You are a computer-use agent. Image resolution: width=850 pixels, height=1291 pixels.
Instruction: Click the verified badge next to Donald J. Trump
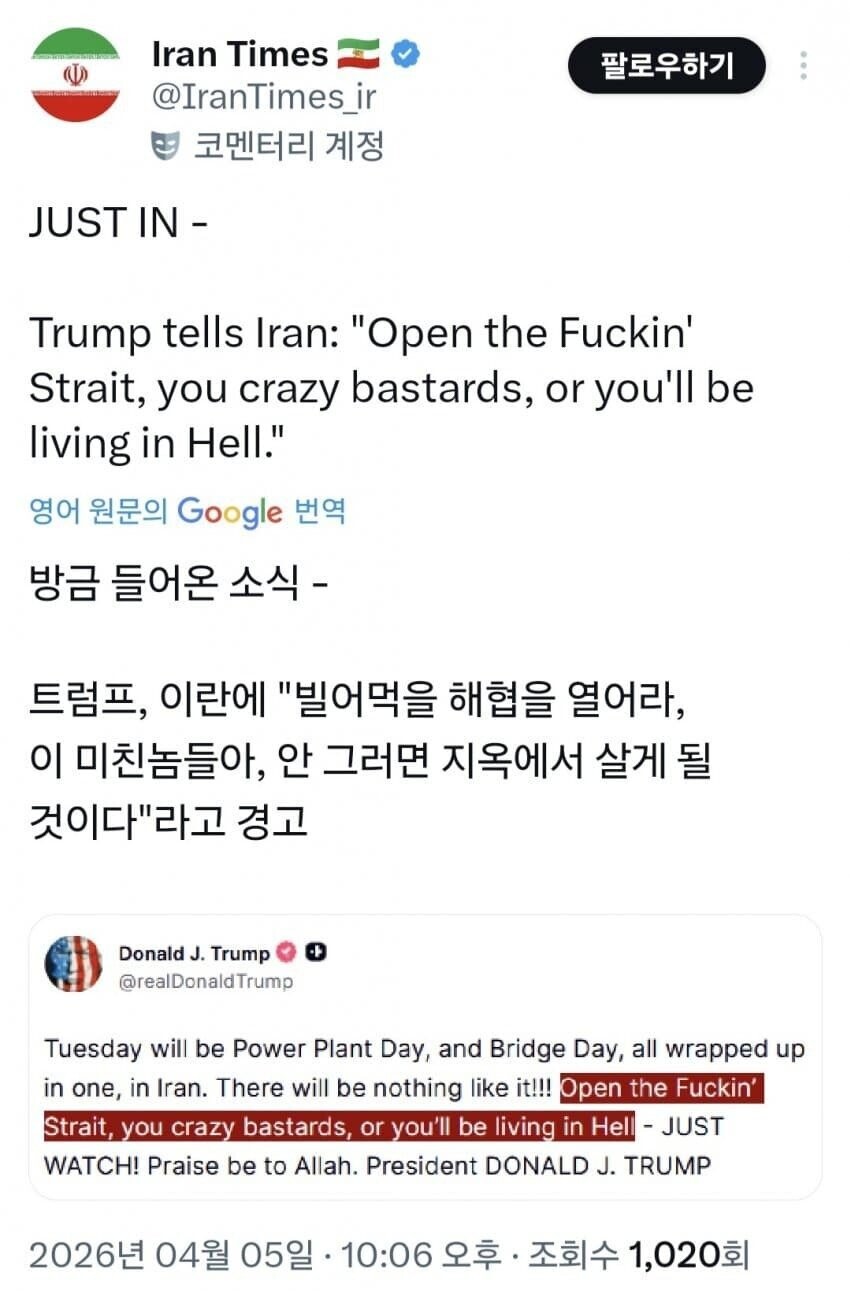(x=287, y=953)
